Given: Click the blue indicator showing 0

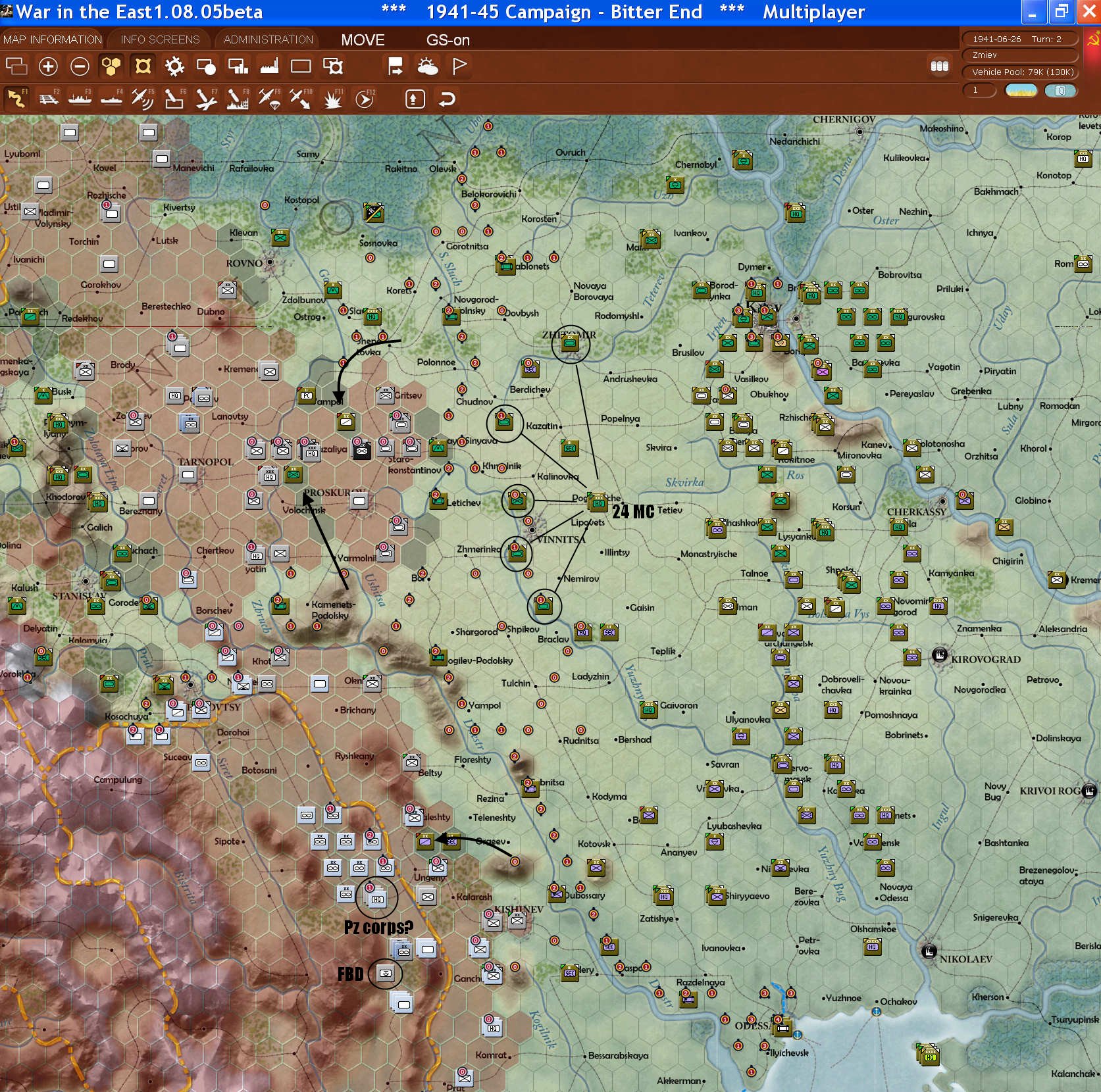Looking at the screenshot, I should point(1061,90).
